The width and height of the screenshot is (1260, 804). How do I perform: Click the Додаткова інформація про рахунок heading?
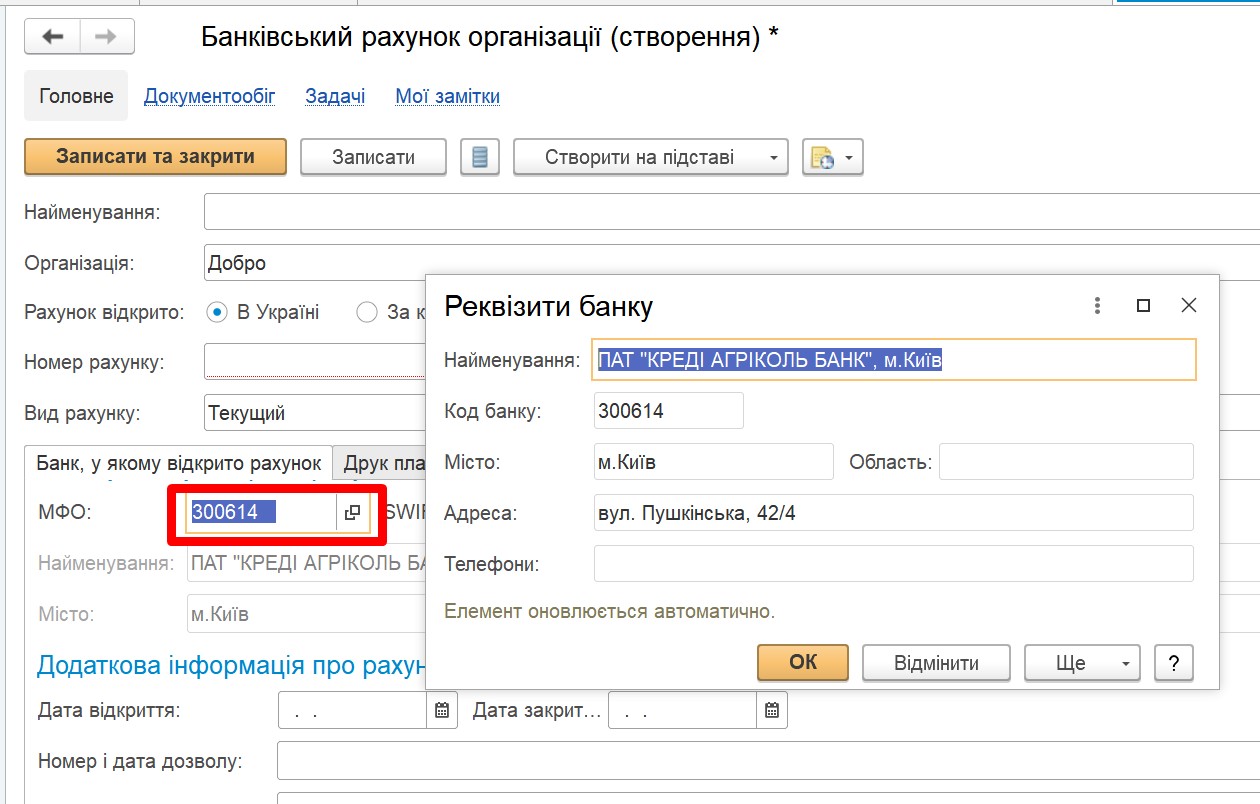click(231, 665)
